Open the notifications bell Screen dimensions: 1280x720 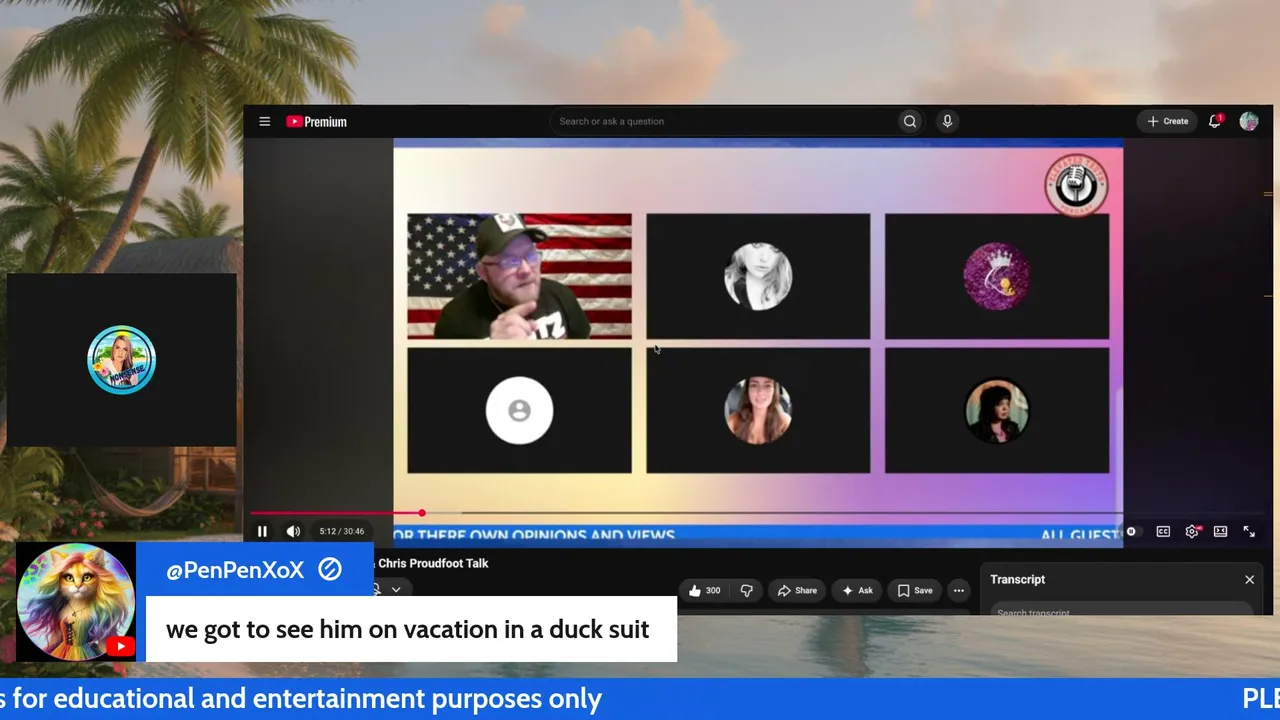click(x=1215, y=121)
